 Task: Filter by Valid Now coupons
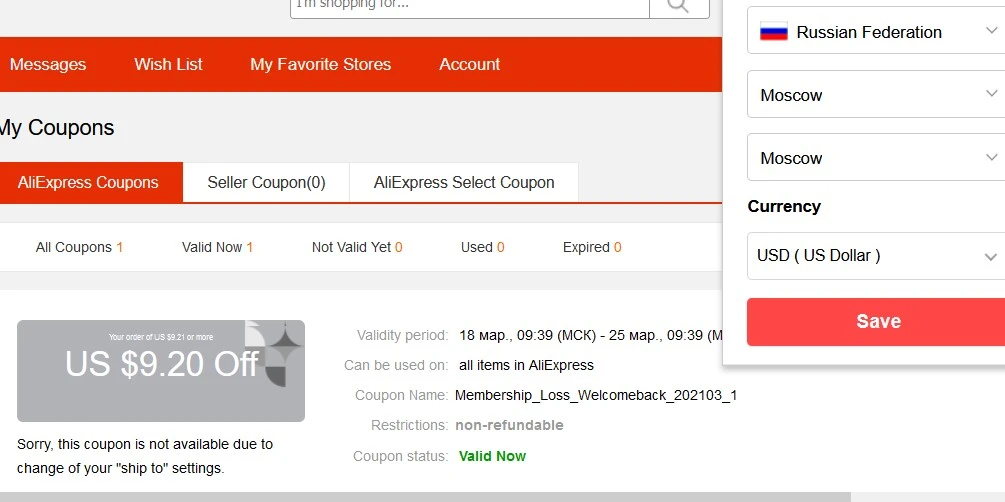(x=217, y=247)
